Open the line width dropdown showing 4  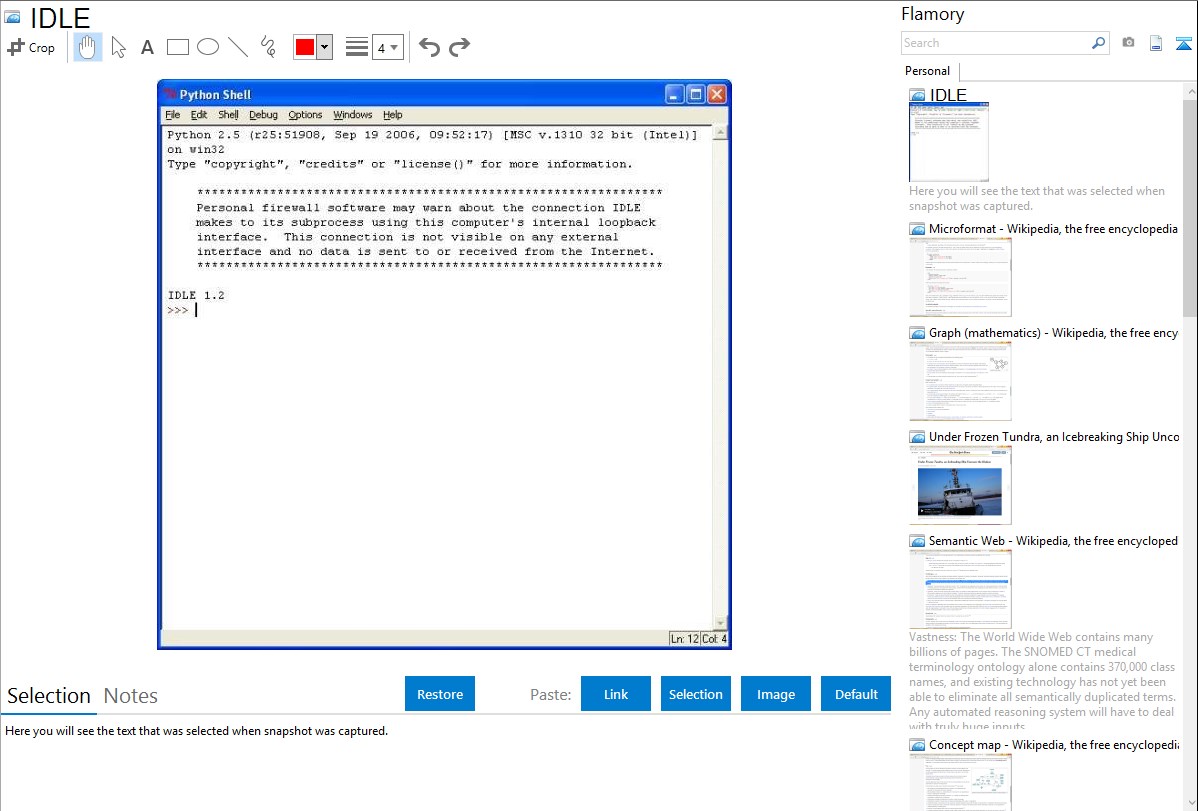pyautogui.click(x=387, y=47)
